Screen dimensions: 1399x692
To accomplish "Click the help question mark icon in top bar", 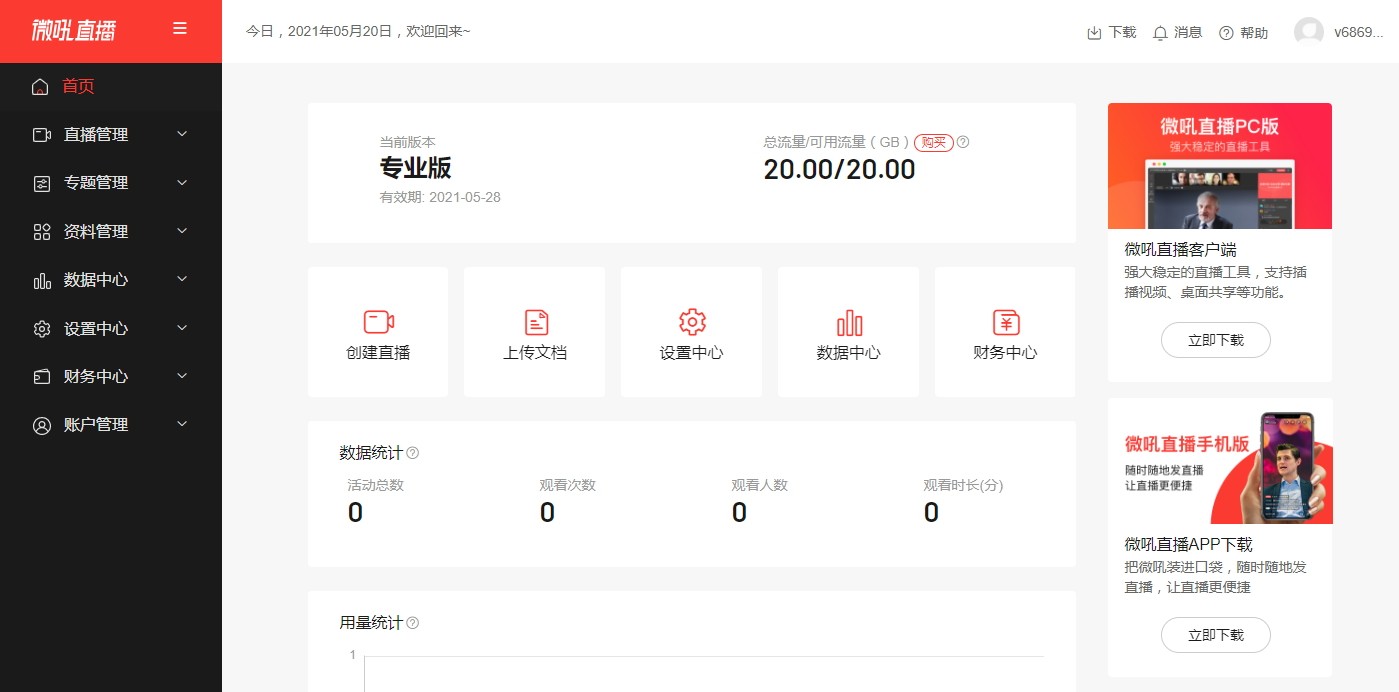I will pos(1226,33).
